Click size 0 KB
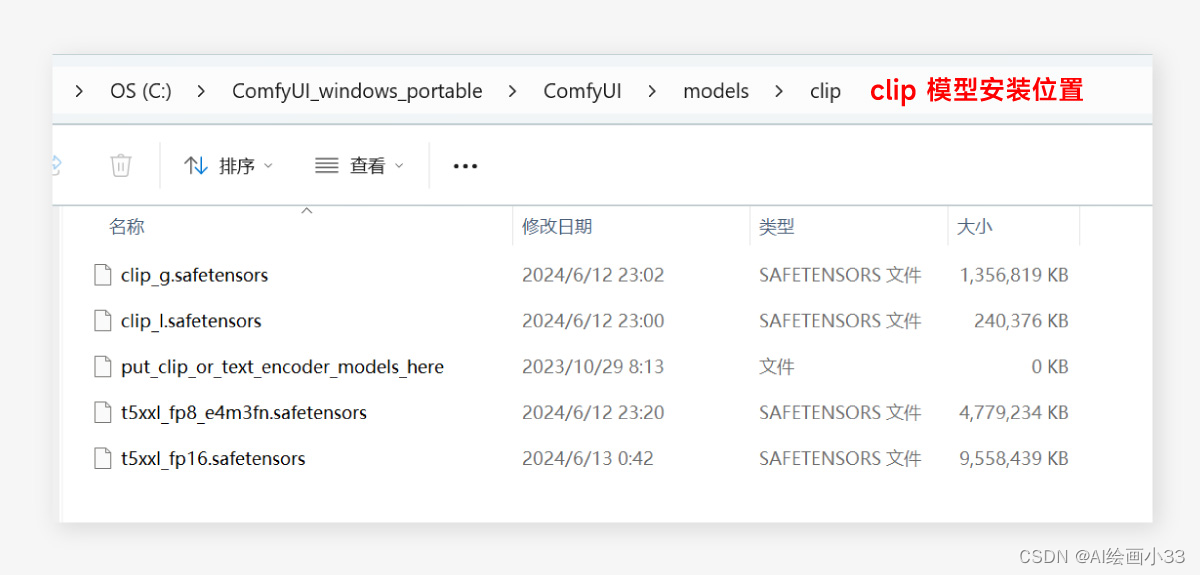The image size is (1200, 575). (1050, 367)
